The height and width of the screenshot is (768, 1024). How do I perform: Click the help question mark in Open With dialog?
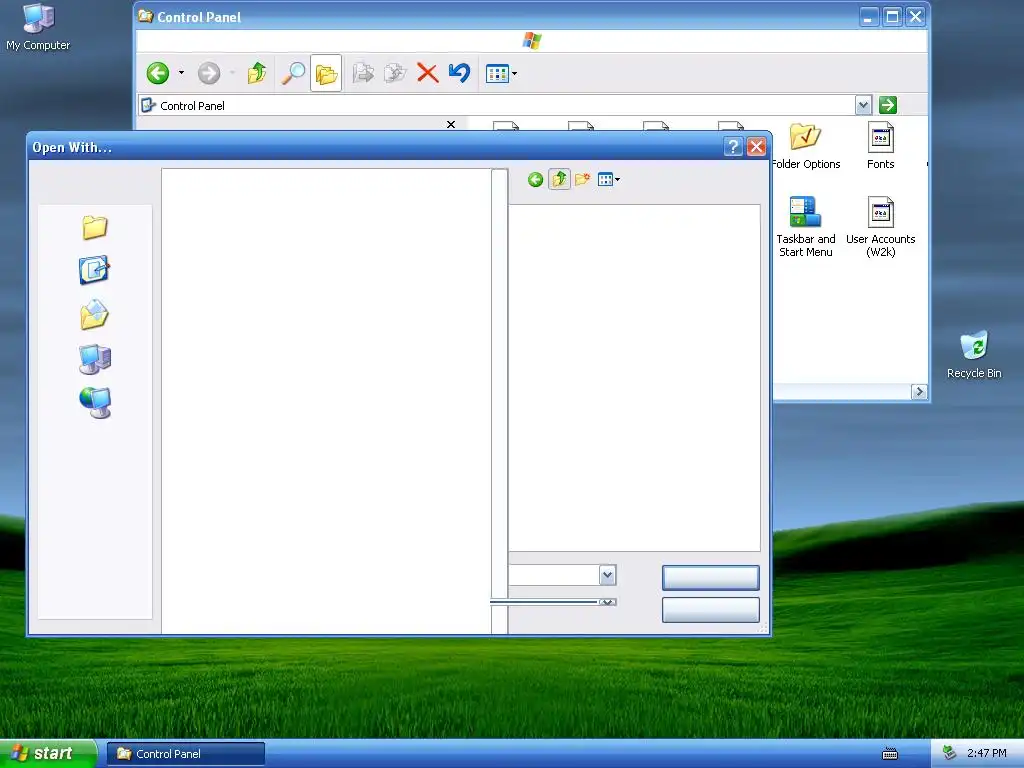(x=733, y=147)
